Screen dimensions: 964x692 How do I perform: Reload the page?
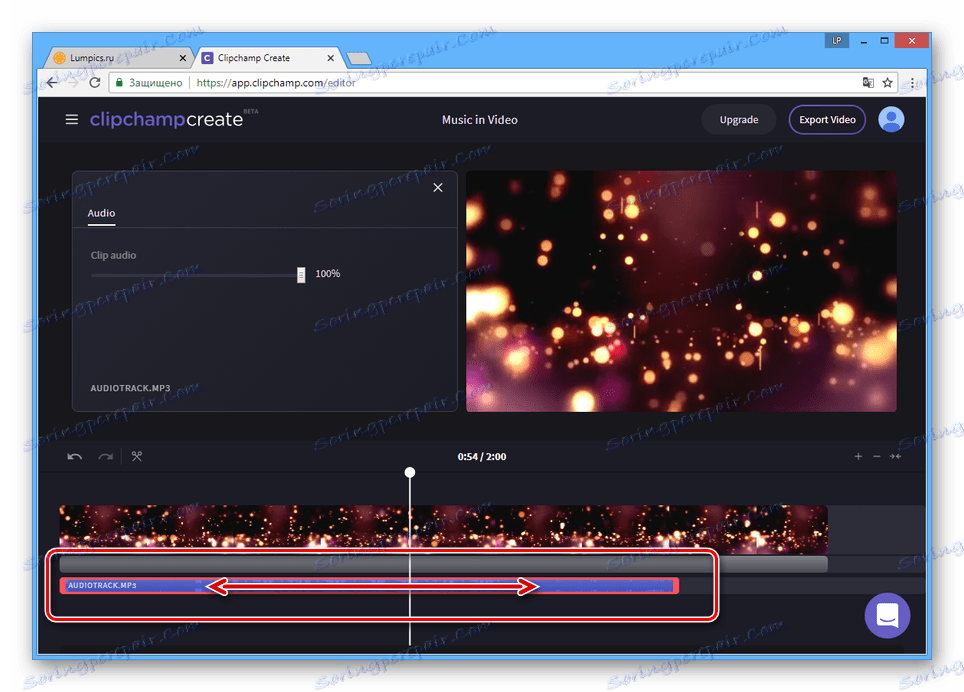pos(95,82)
